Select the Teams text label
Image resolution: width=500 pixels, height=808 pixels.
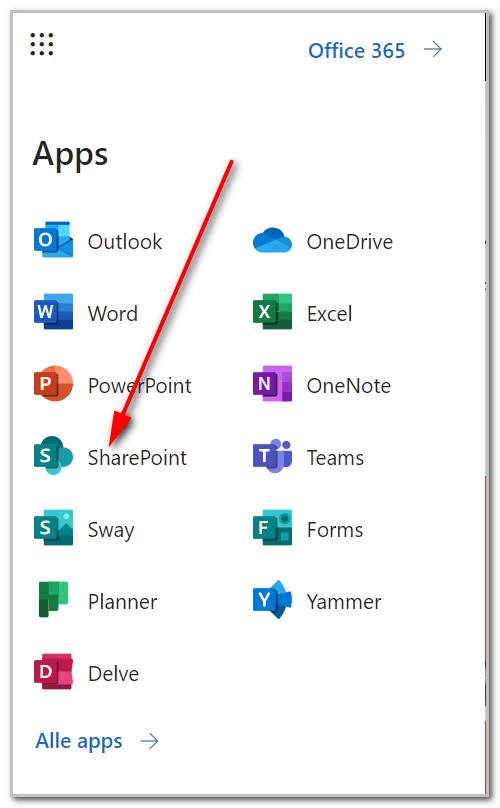click(x=335, y=458)
